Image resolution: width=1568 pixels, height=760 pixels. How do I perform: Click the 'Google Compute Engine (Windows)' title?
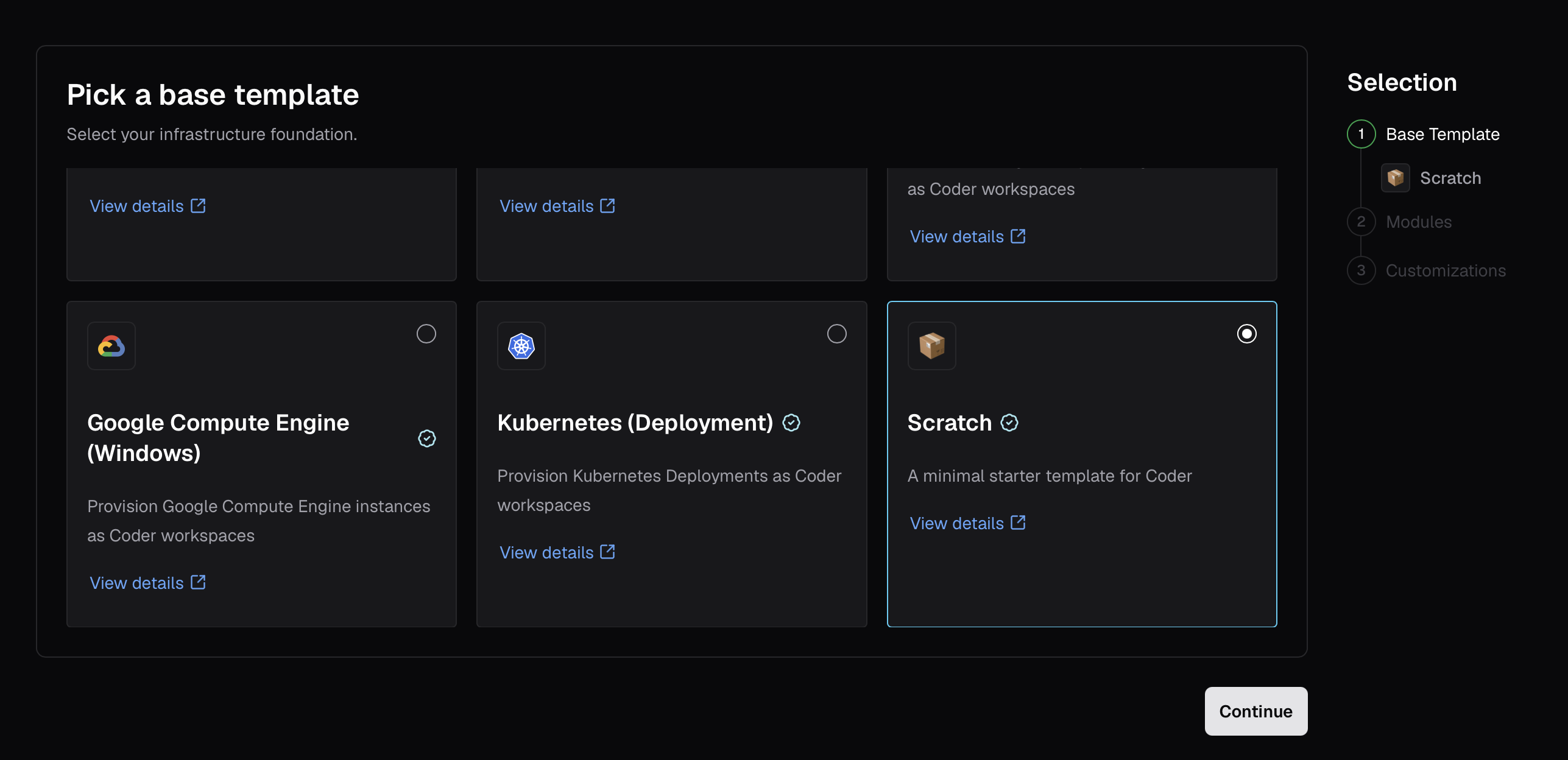point(218,438)
